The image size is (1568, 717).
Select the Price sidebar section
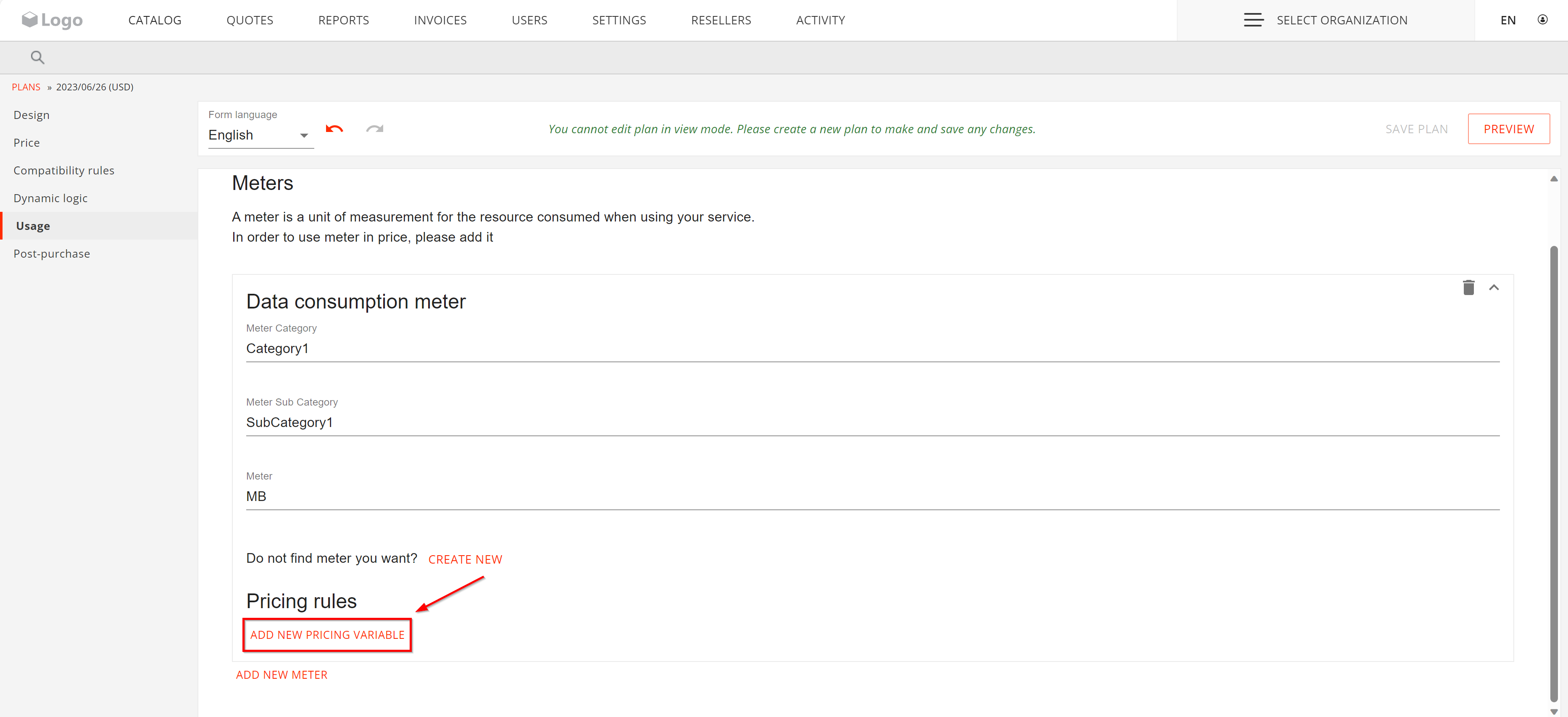[99, 142]
